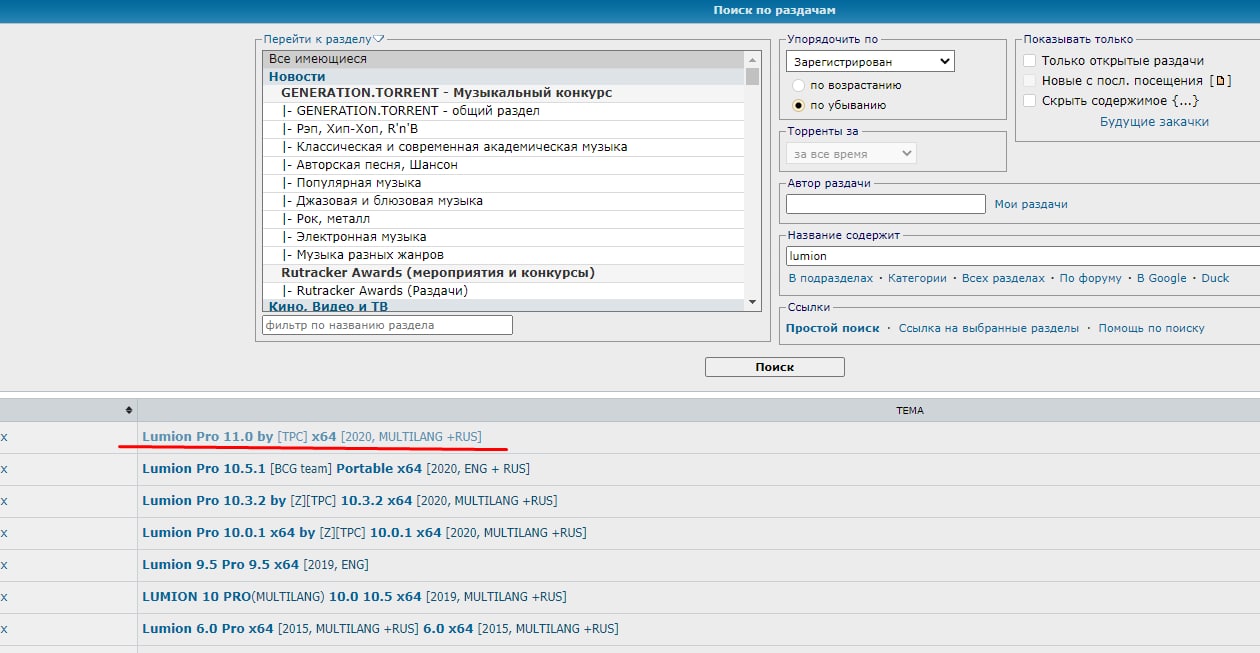Viewport: 1260px width, 653px height.
Task: Enable Только открытые раздачи checkbox
Action: (1029, 61)
